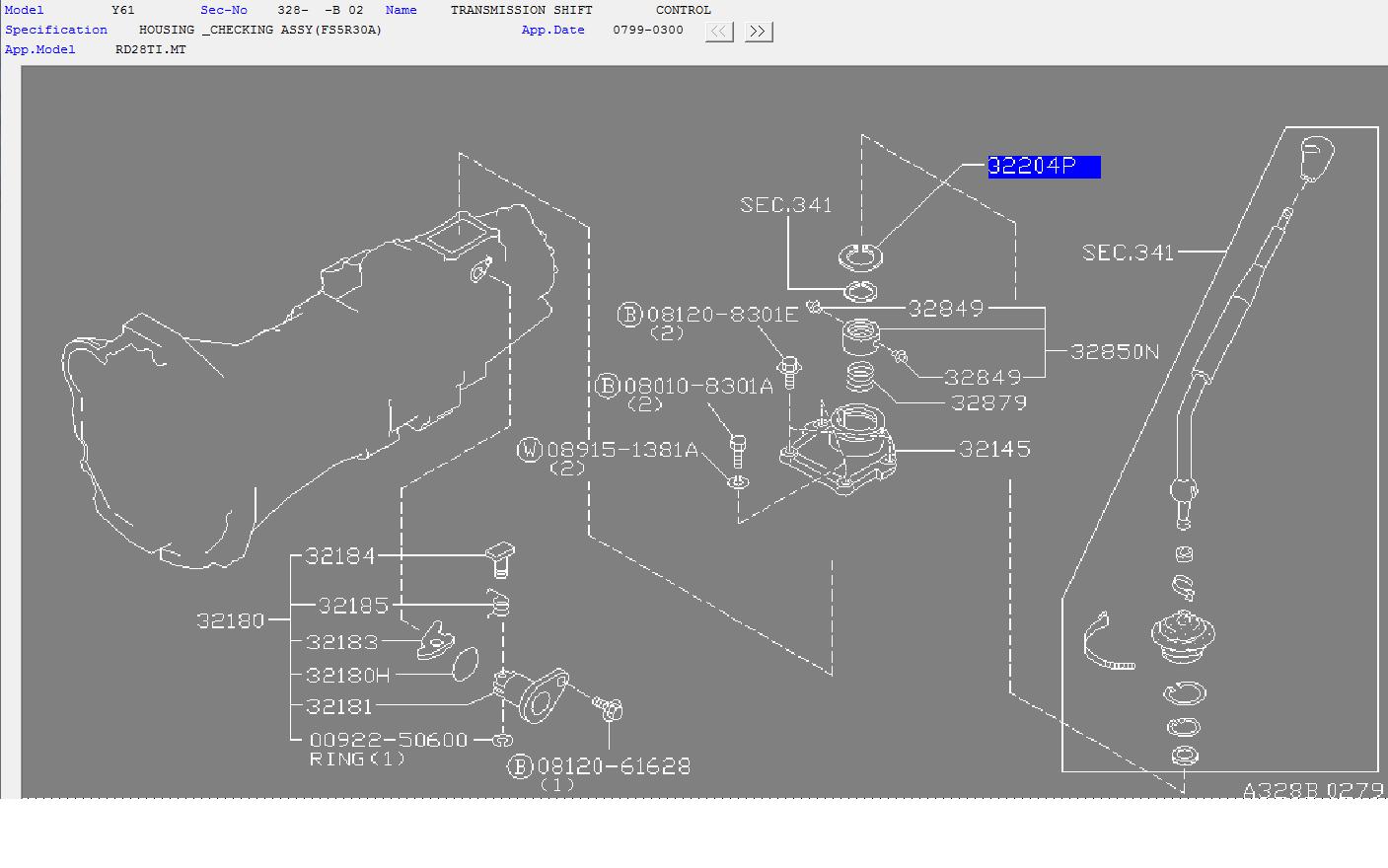Select part number 32145 label
1388x868 pixels.
pos(994,449)
